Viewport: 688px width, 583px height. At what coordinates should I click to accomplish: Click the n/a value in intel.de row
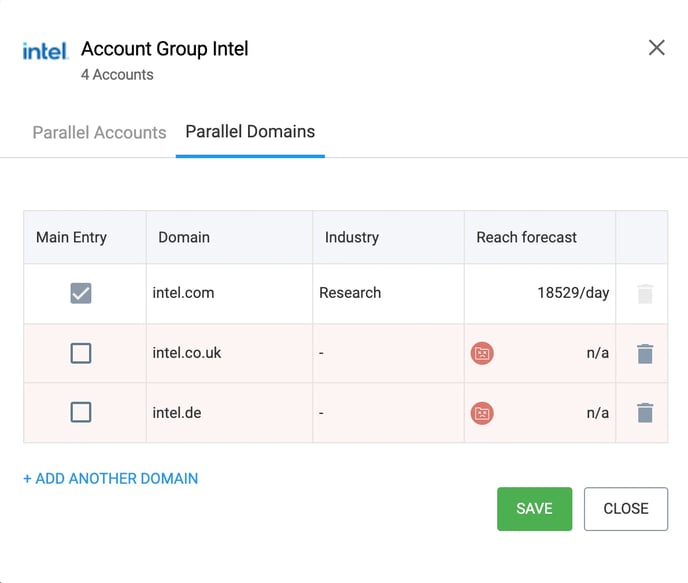pos(598,413)
